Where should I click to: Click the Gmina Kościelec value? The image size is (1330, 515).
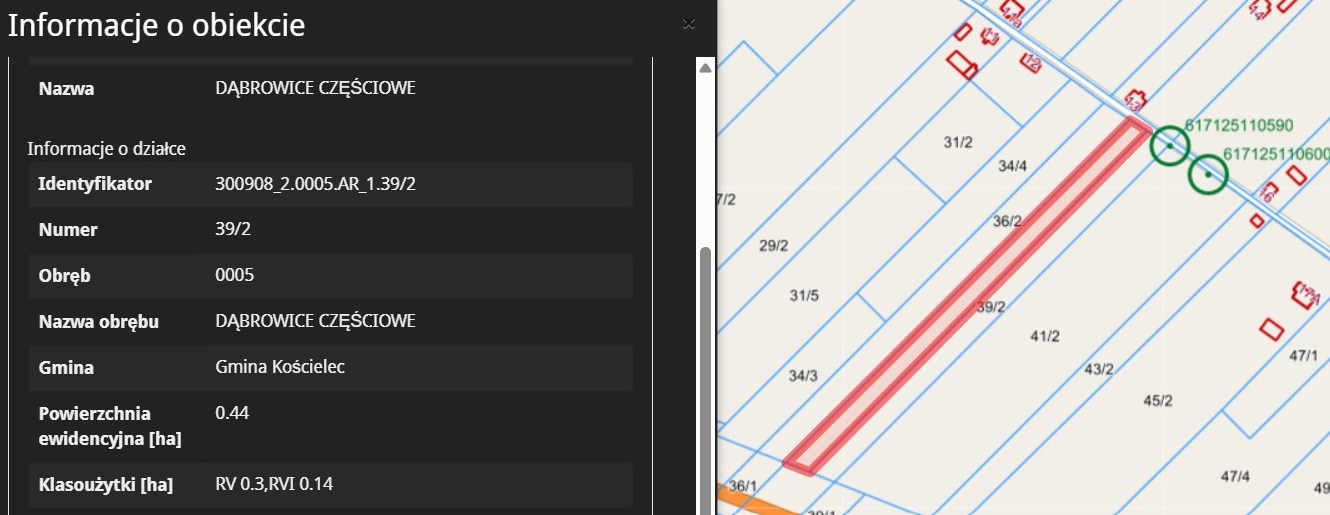pos(280,367)
